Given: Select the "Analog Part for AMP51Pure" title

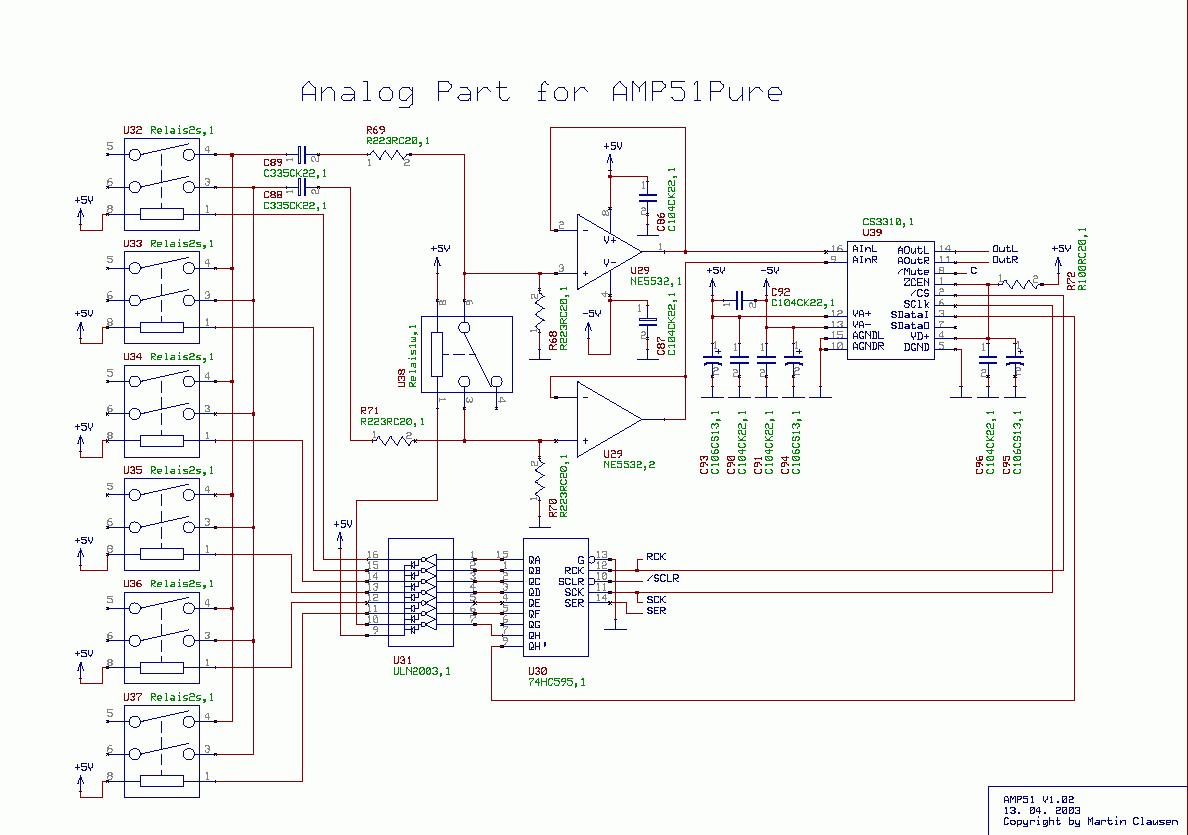Looking at the screenshot, I should click(541, 93).
